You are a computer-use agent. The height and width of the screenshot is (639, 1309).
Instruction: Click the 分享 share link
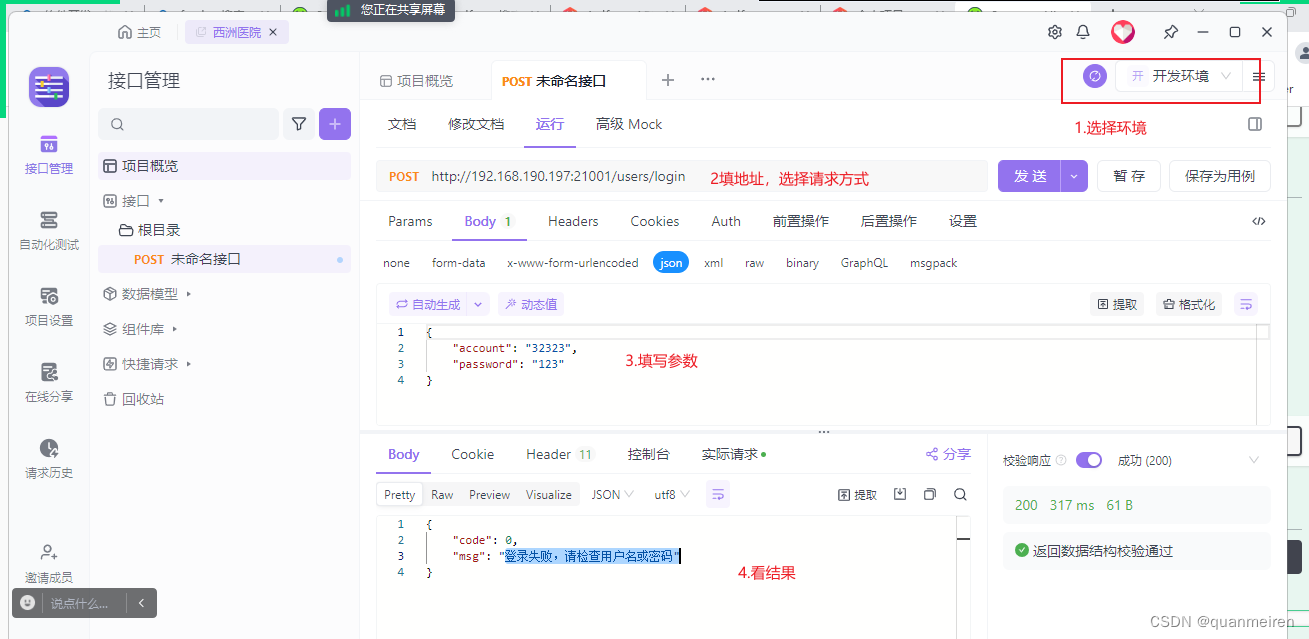click(x=948, y=454)
